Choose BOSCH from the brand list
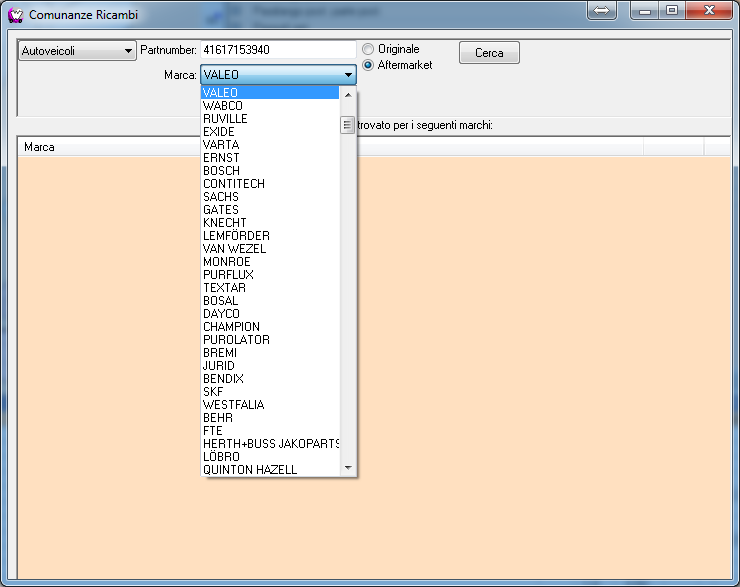This screenshot has height=587, width=740. pyautogui.click(x=222, y=171)
